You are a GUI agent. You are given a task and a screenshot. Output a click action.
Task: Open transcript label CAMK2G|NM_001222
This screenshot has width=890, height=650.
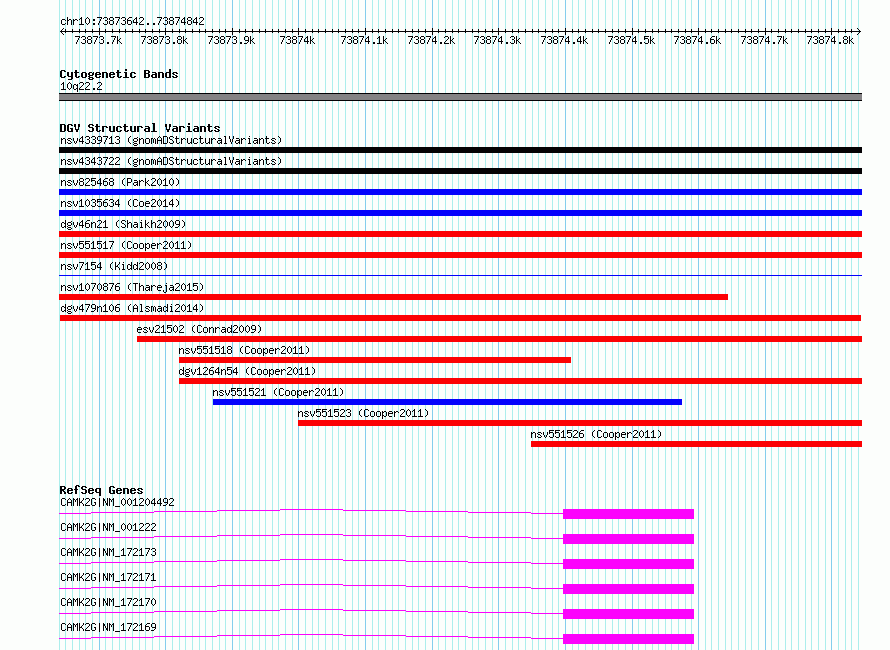(108, 527)
